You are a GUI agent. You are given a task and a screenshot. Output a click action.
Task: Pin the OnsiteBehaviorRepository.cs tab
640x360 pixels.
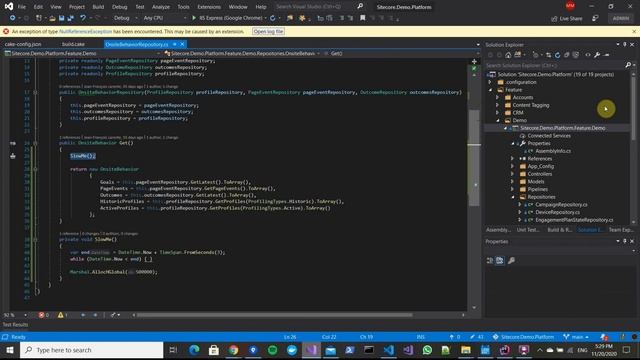(175, 44)
